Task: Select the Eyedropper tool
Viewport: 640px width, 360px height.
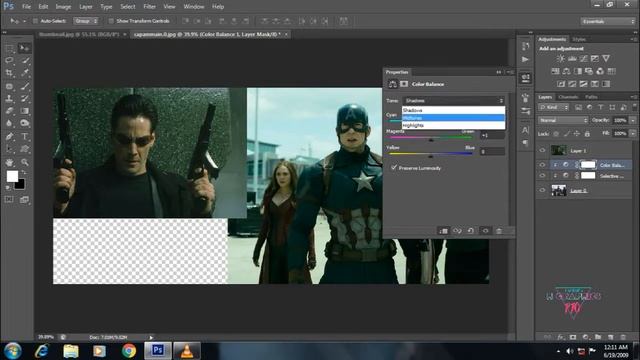Action: (x=24, y=73)
